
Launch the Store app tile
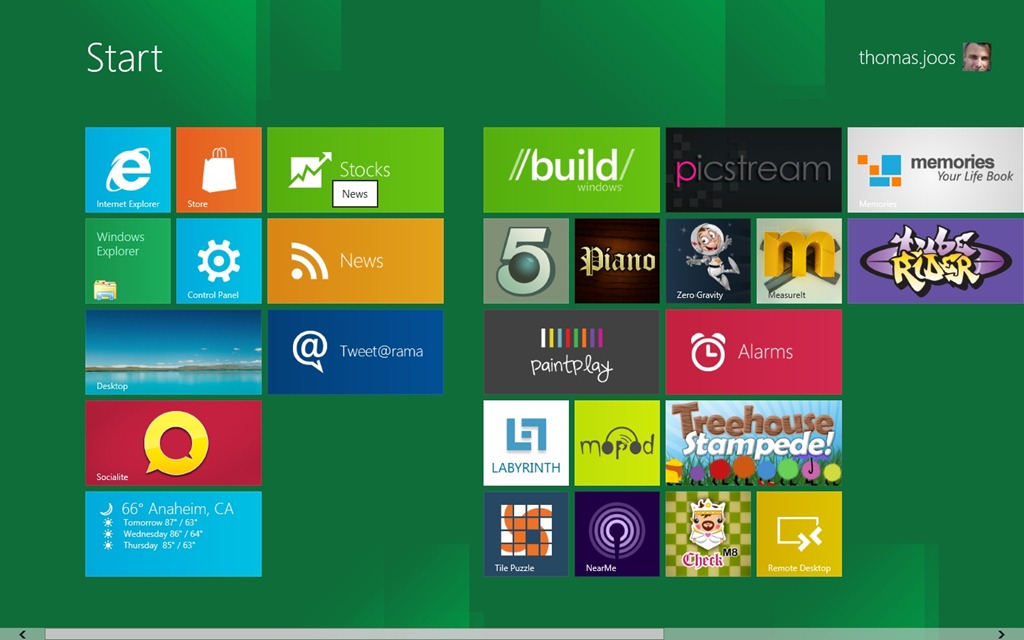(219, 169)
